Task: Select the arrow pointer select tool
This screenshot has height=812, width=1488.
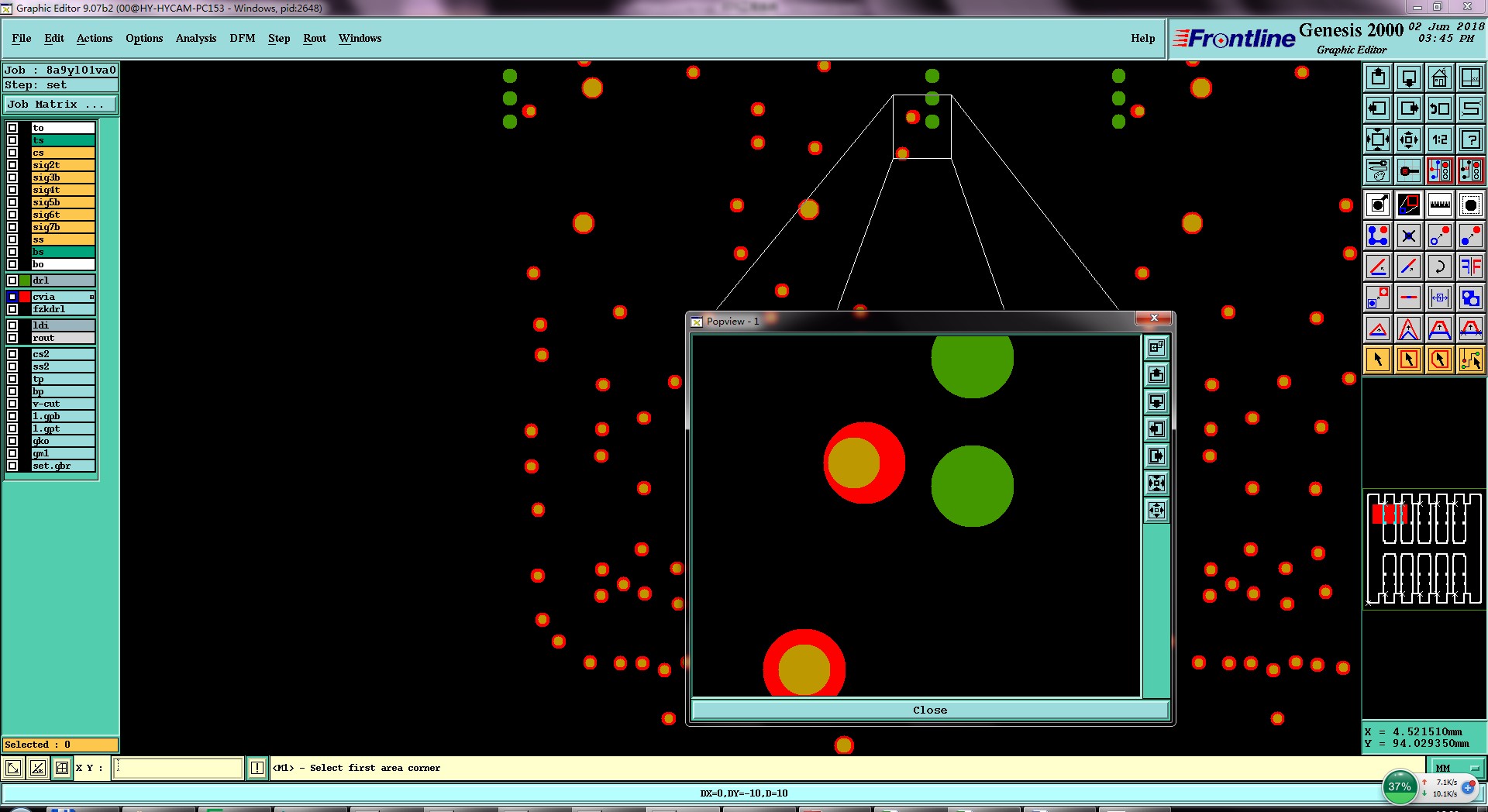Action: click(x=1378, y=360)
